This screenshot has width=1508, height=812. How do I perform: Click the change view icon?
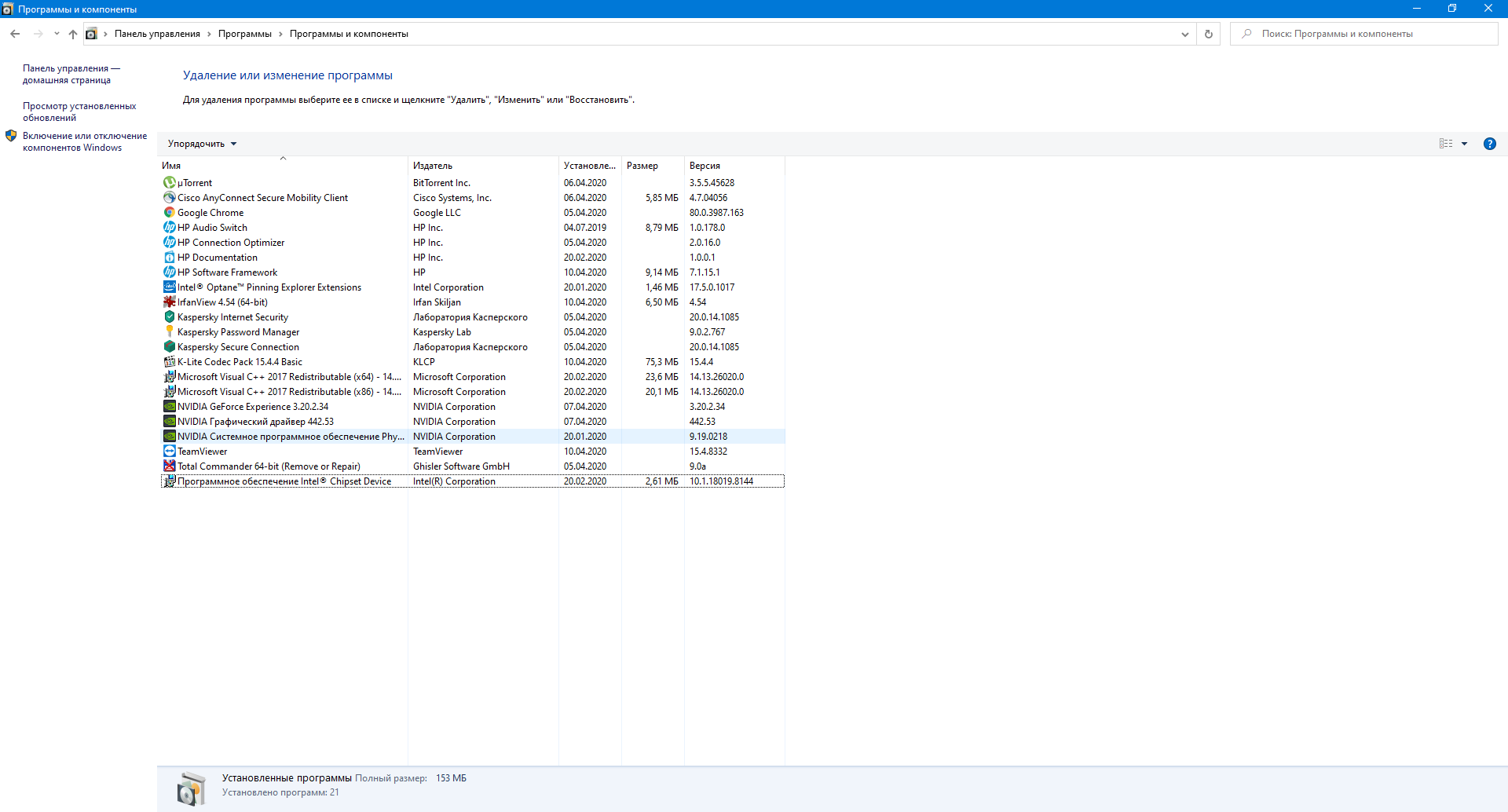[x=1446, y=144]
